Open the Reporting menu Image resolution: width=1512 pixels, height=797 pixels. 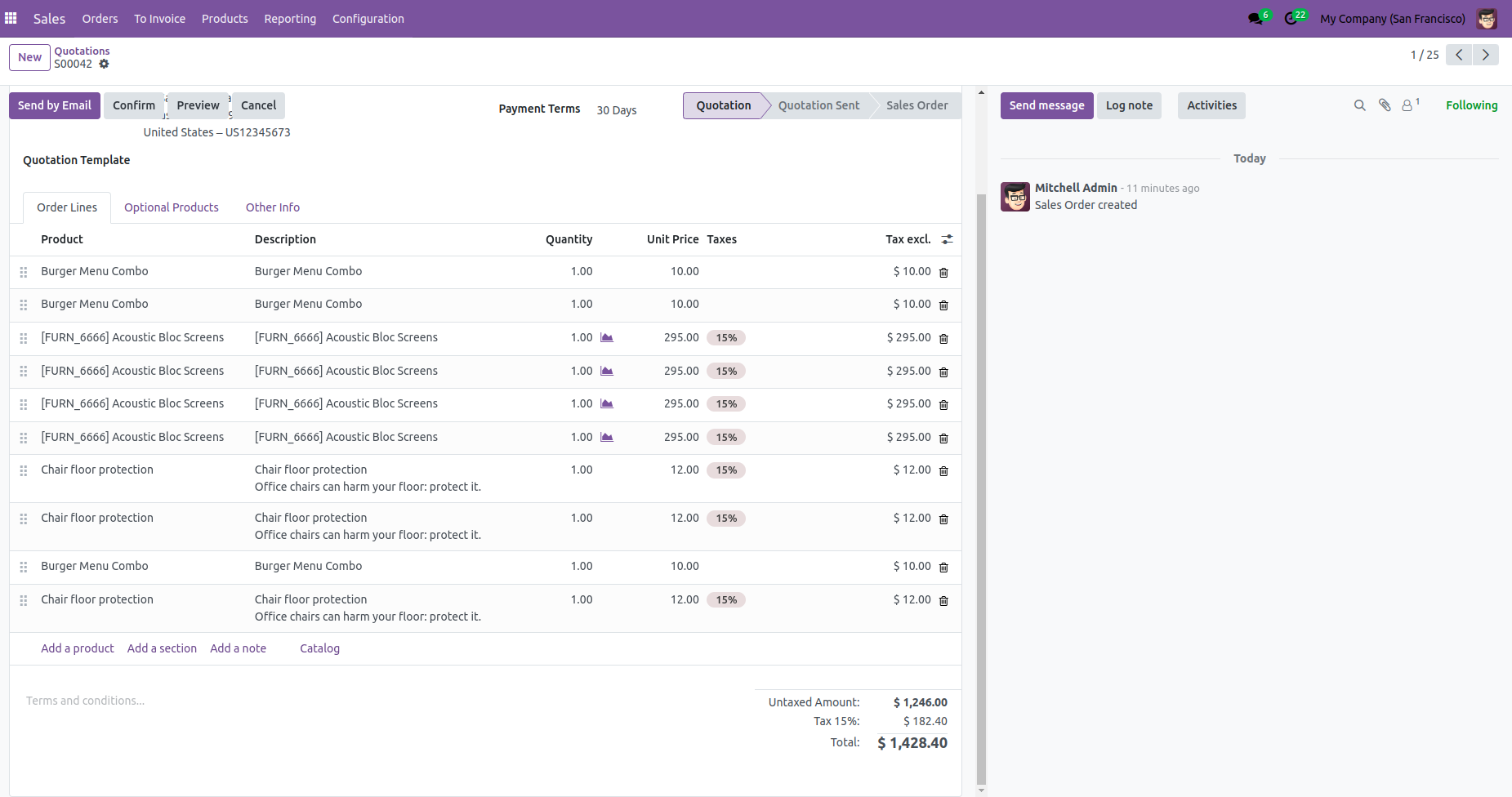click(x=290, y=19)
